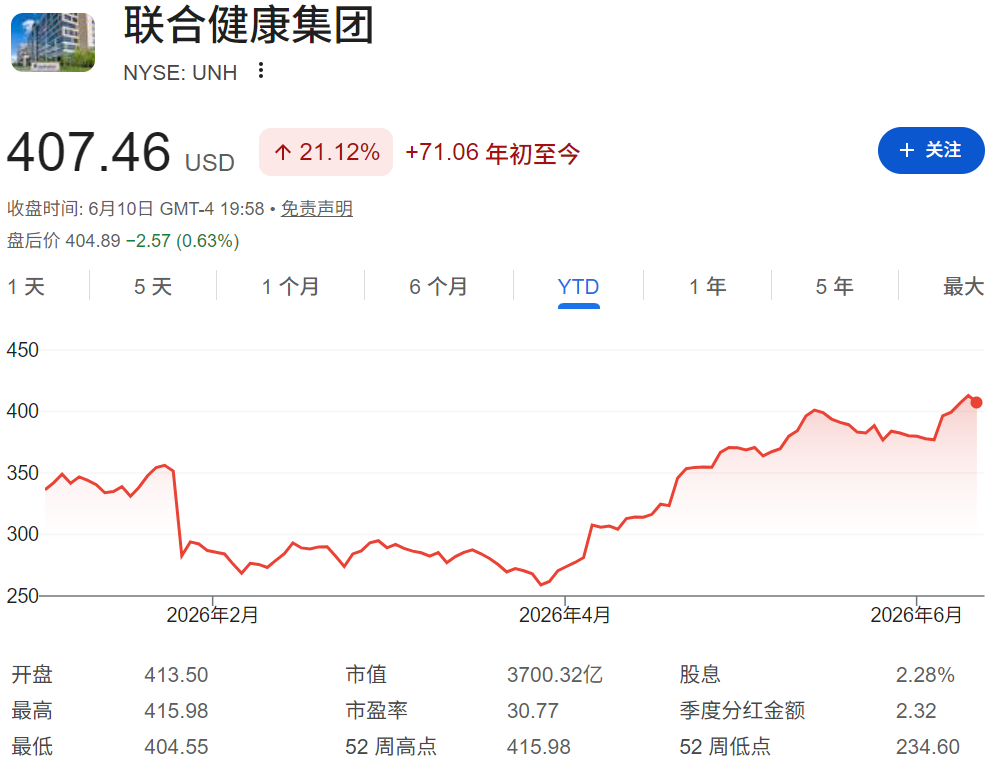
Task: Show the 1 年 chart range
Action: pyautogui.click(x=708, y=287)
